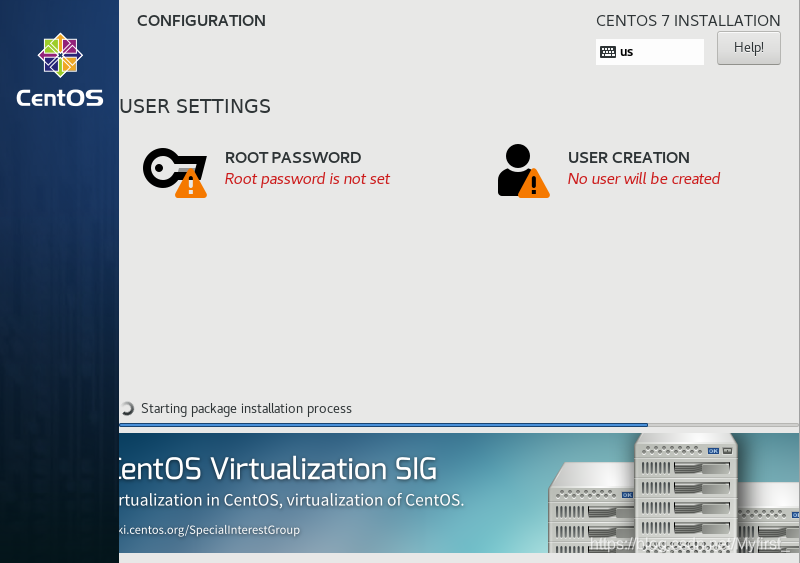Click the SpecialInterestGroup wiki URL in the banner
This screenshot has height=563, width=800.
(x=210, y=530)
